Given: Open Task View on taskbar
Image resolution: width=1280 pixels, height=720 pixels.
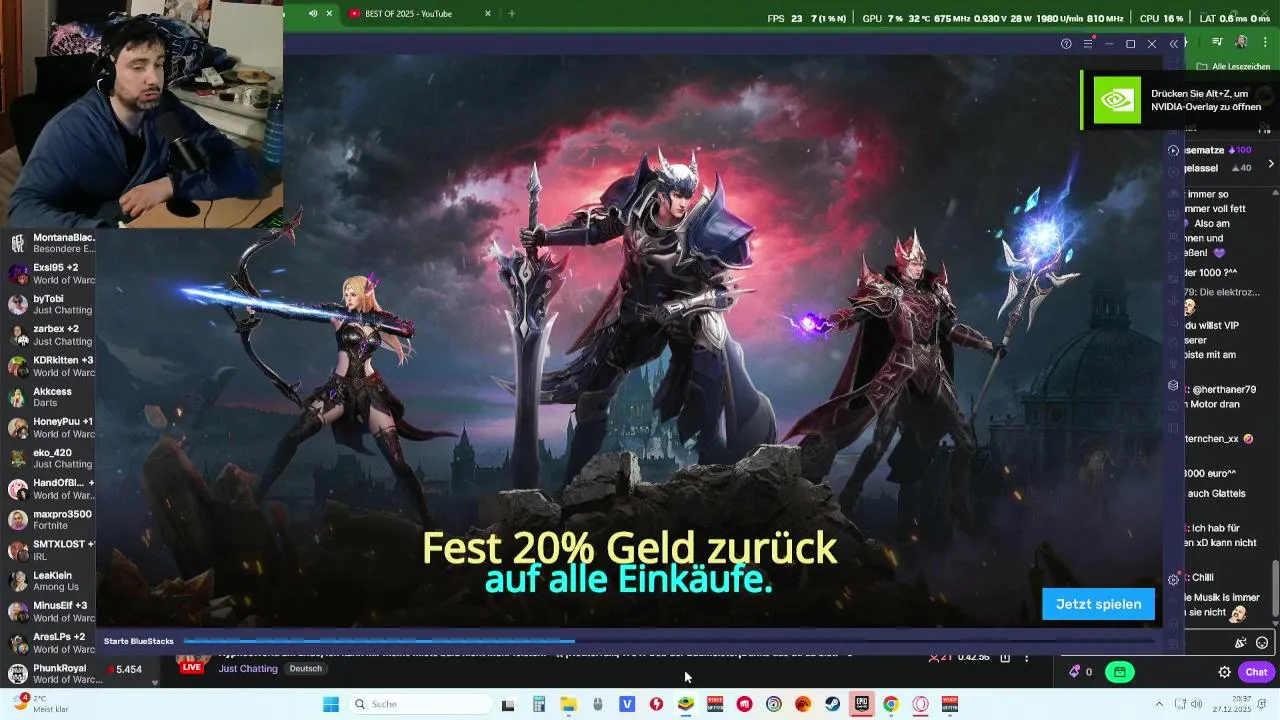Looking at the screenshot, I should pos(508,704).
